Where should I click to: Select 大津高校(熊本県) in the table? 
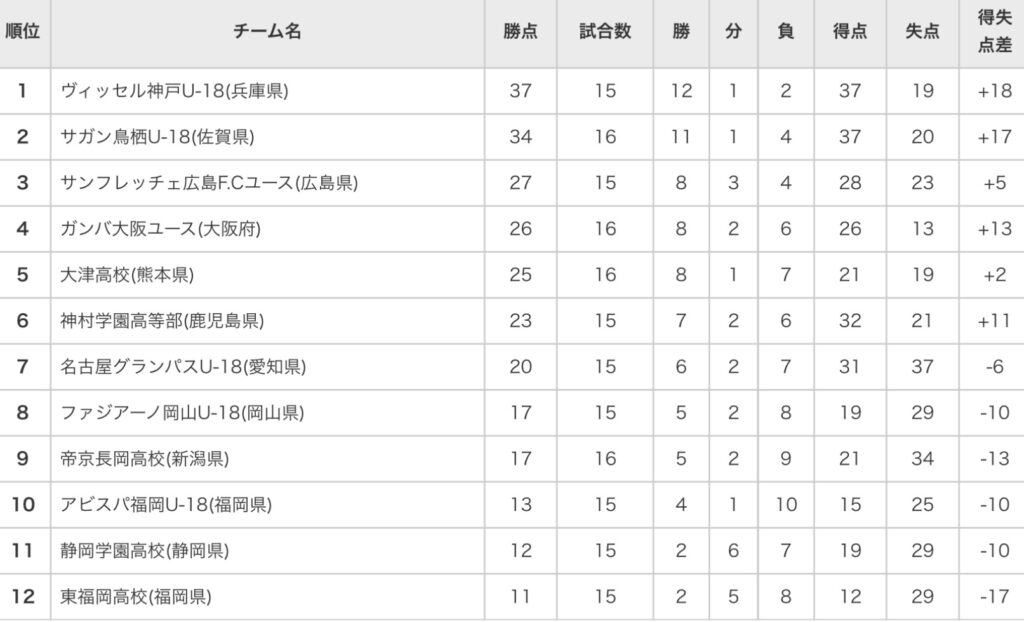127,275
